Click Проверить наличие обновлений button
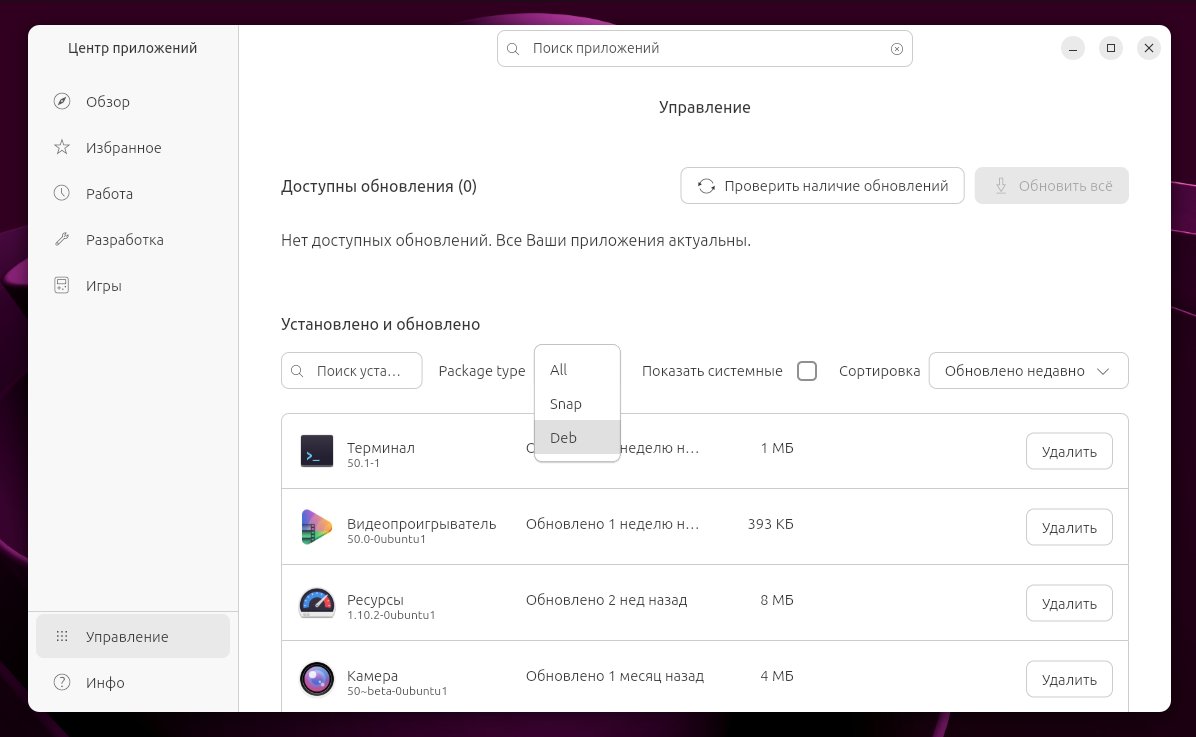The height and width of the screenshot is (737, 1196). pyautogui.click(x=822, y=185)
